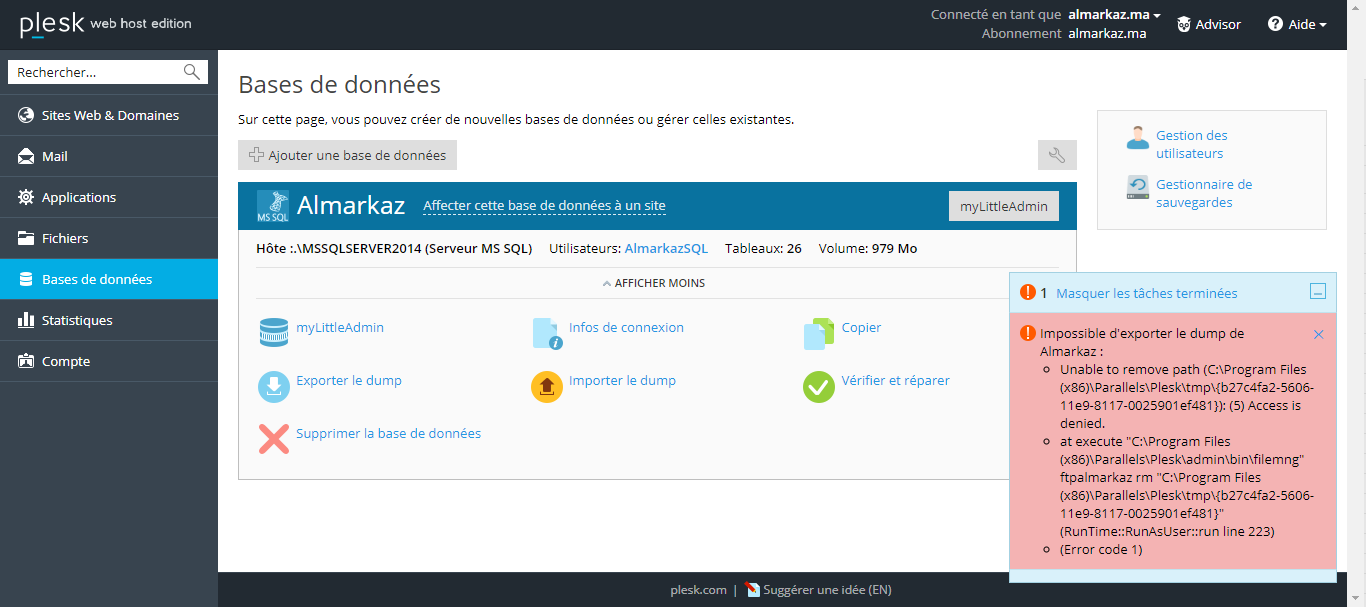
Task: Click the MS SQL database logo
Action: pos(273,206)
